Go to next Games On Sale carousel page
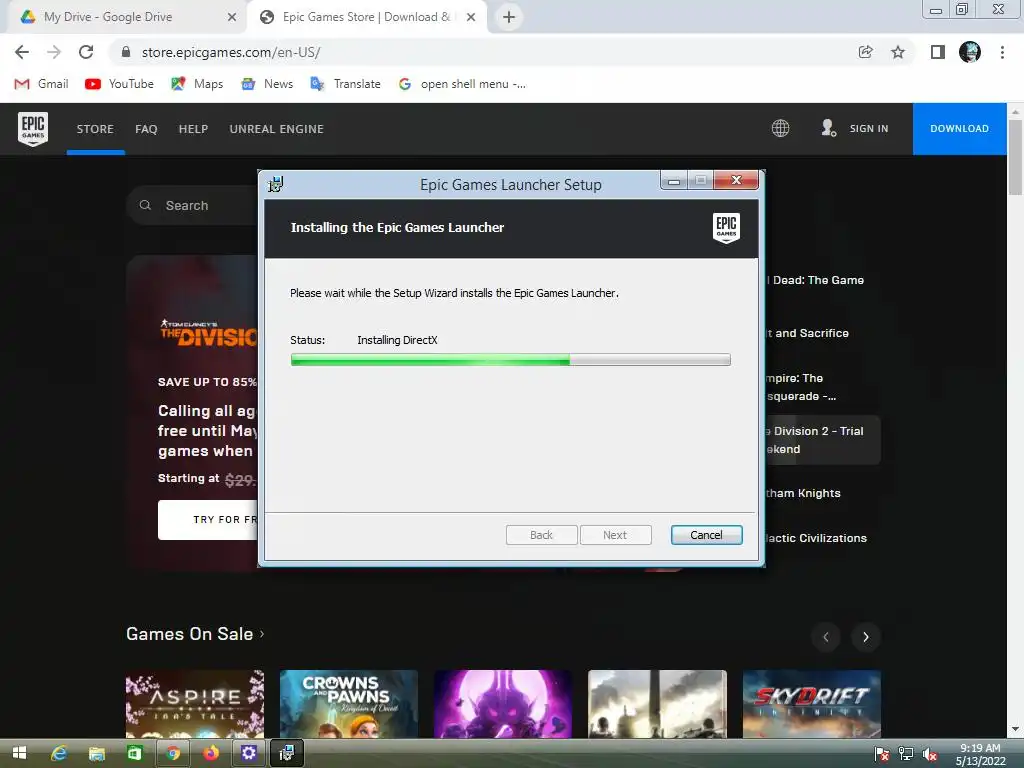Viewport: 1024px width, 768px height. pyautogui.click(x=866, y=637)
